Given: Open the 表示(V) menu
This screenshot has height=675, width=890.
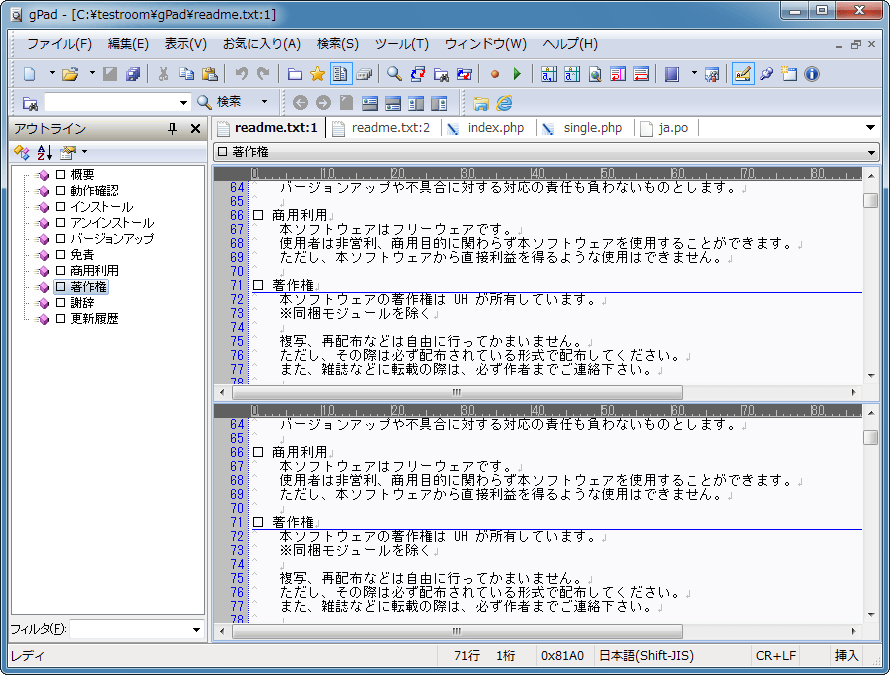Looking at the screenshot, I should [186, 44].
